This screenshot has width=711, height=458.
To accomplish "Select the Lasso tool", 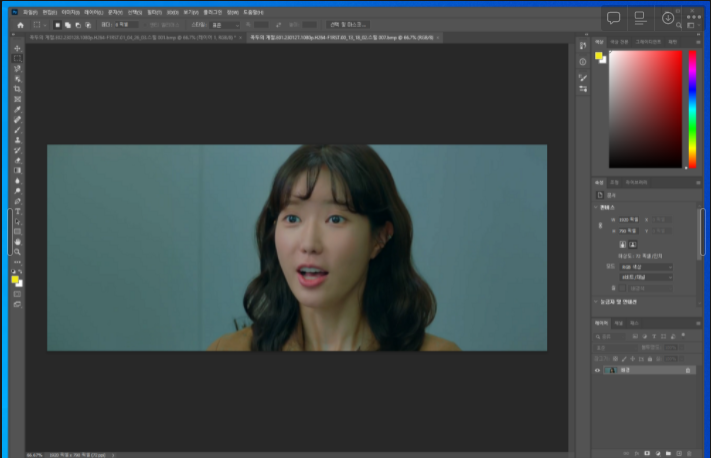I will (17, 68).
